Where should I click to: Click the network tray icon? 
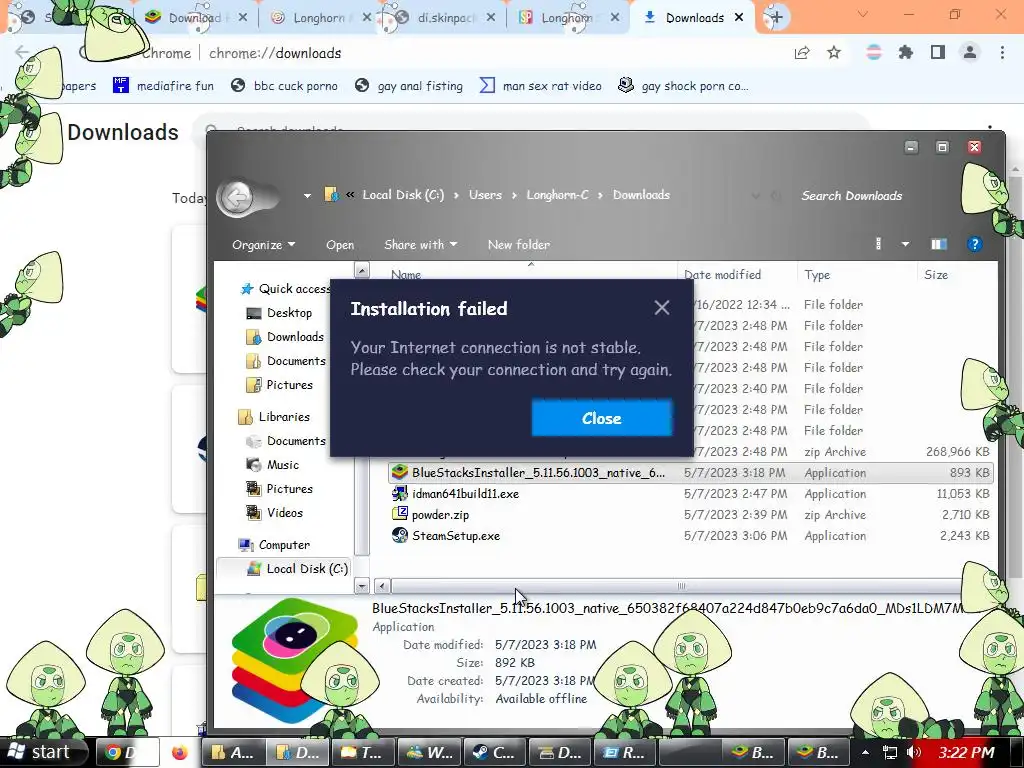pos(889,752)
